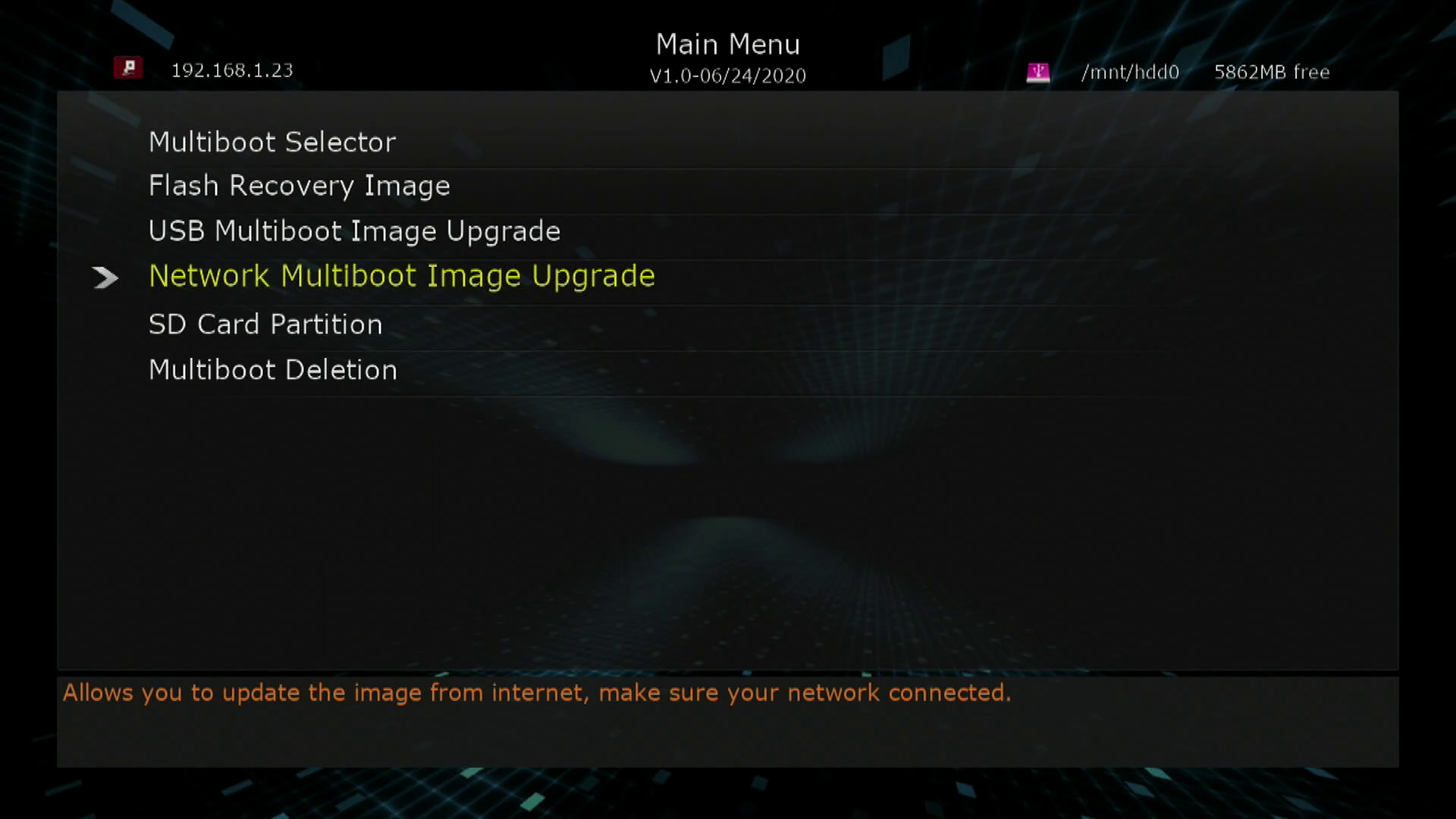Open Multiboot Selector
1456x819 pixels.
[271, 143]
